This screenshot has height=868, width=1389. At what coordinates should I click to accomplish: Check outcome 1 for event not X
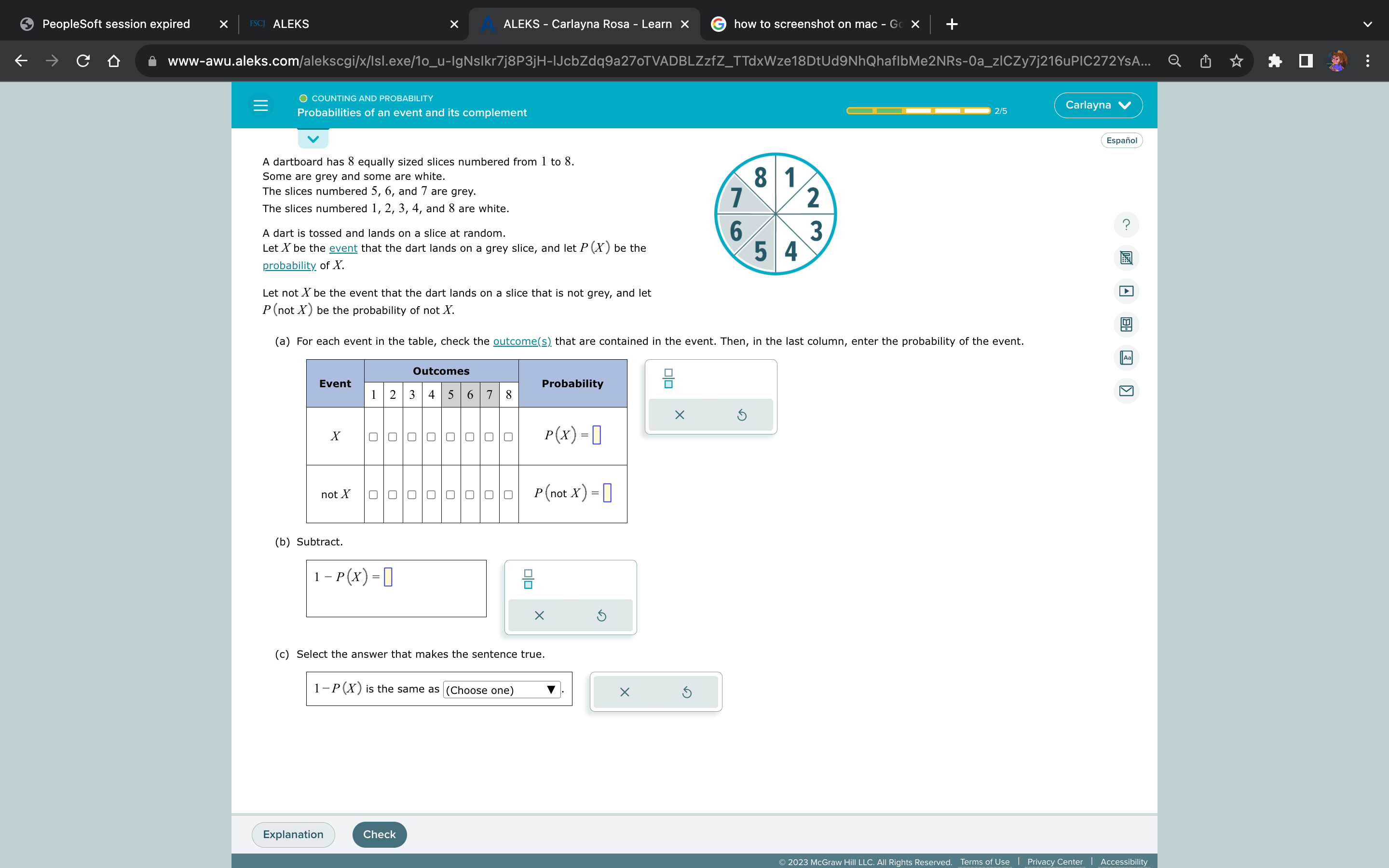pyautogui.click(x=373, y=494)
